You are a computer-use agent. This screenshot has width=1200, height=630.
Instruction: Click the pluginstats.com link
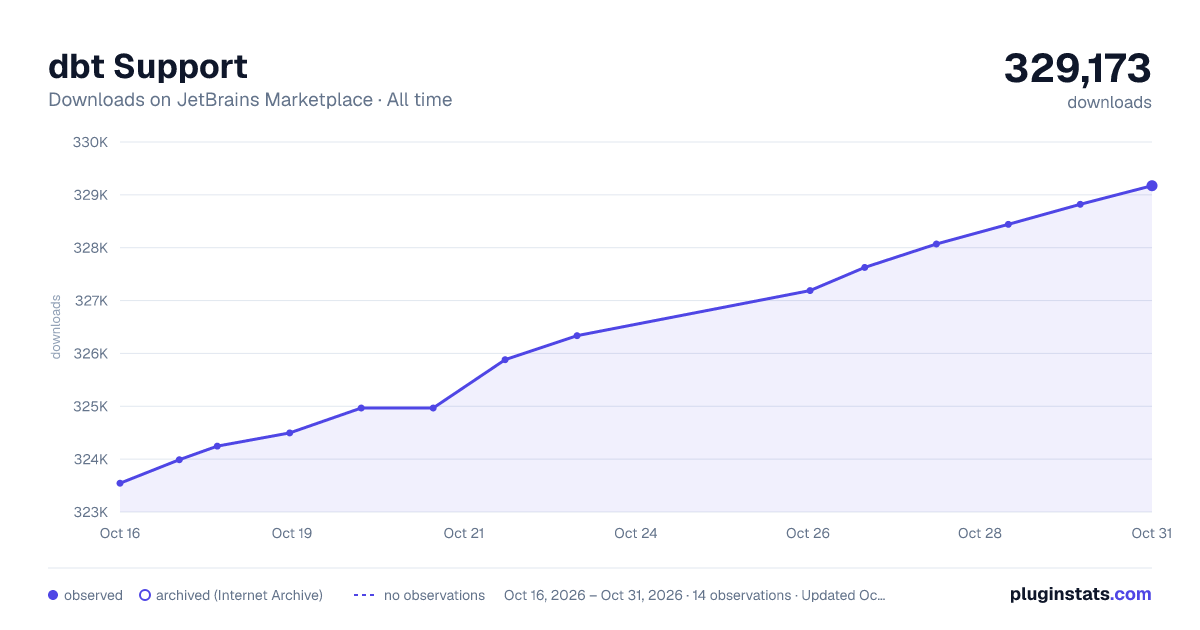tap(1080, 594)
